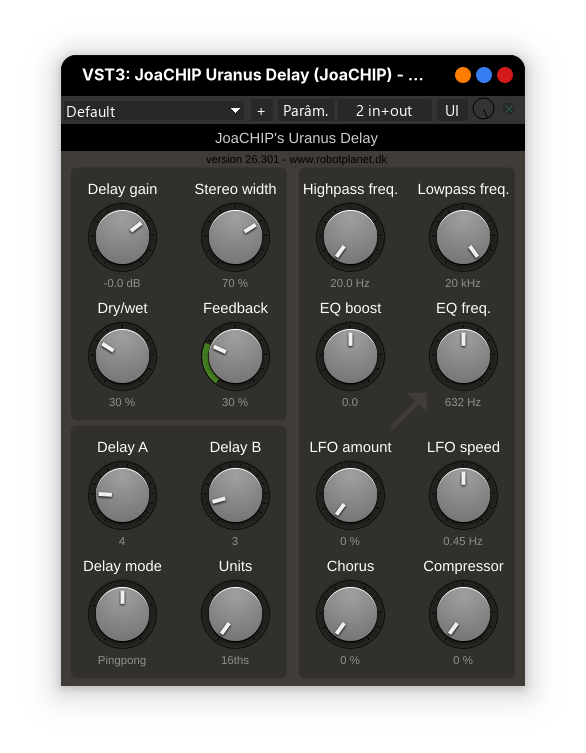Click the small wet/dry knob in toolbar
586x753 pixels.
(483, 109)
